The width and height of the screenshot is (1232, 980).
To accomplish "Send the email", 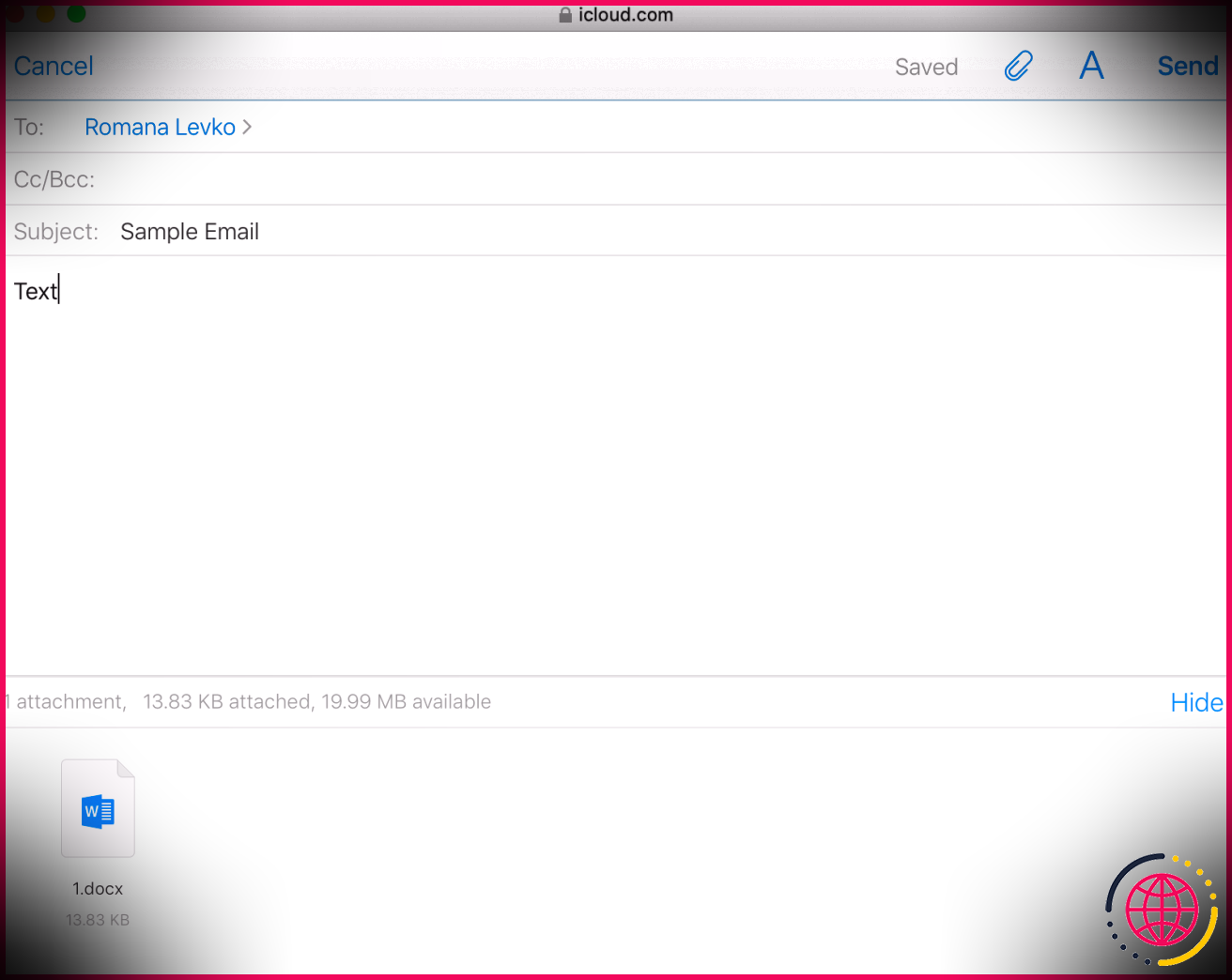I will click(1188, 66).
